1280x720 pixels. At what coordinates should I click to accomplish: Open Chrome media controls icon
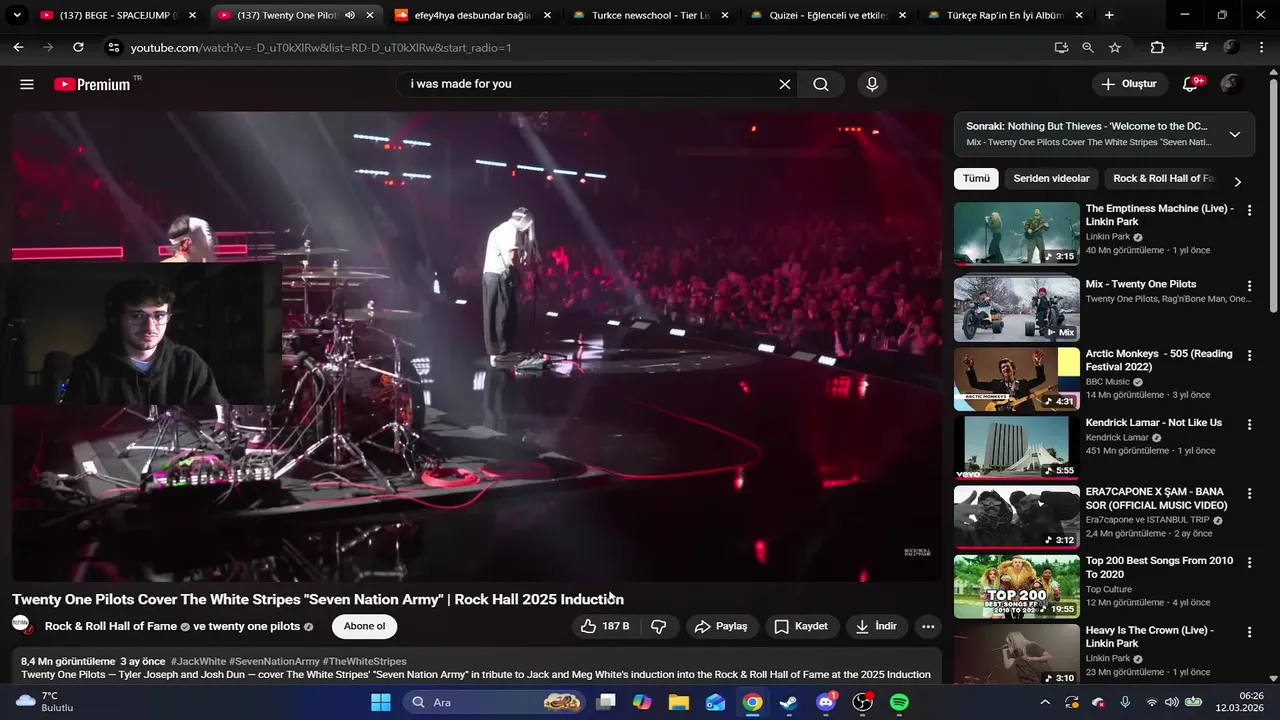[x=1202, y=47]
